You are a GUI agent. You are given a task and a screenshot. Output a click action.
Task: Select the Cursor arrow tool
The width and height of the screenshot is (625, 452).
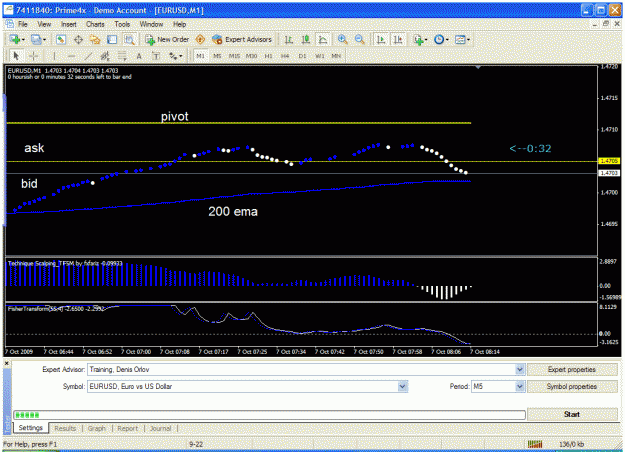click(x=16, y=56)
